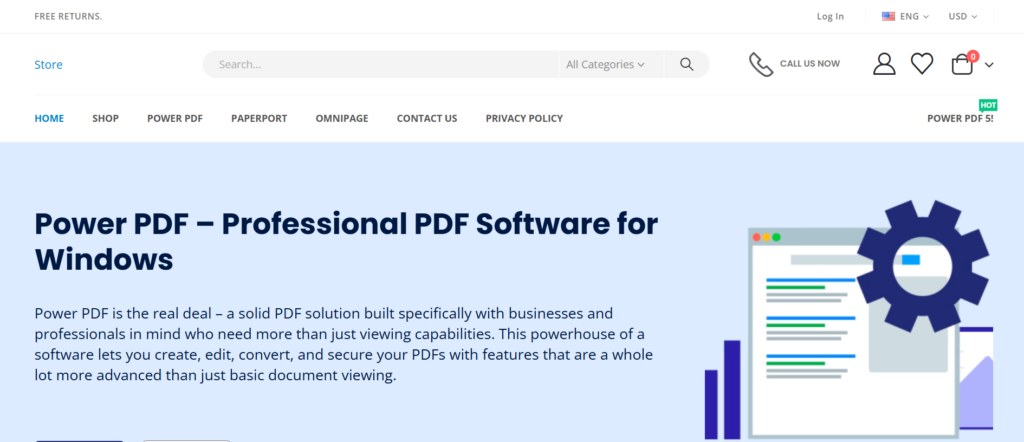Expand the All Categories dropdown
The width and height of the screenshot is (1024, 442).
click(605, 64)
